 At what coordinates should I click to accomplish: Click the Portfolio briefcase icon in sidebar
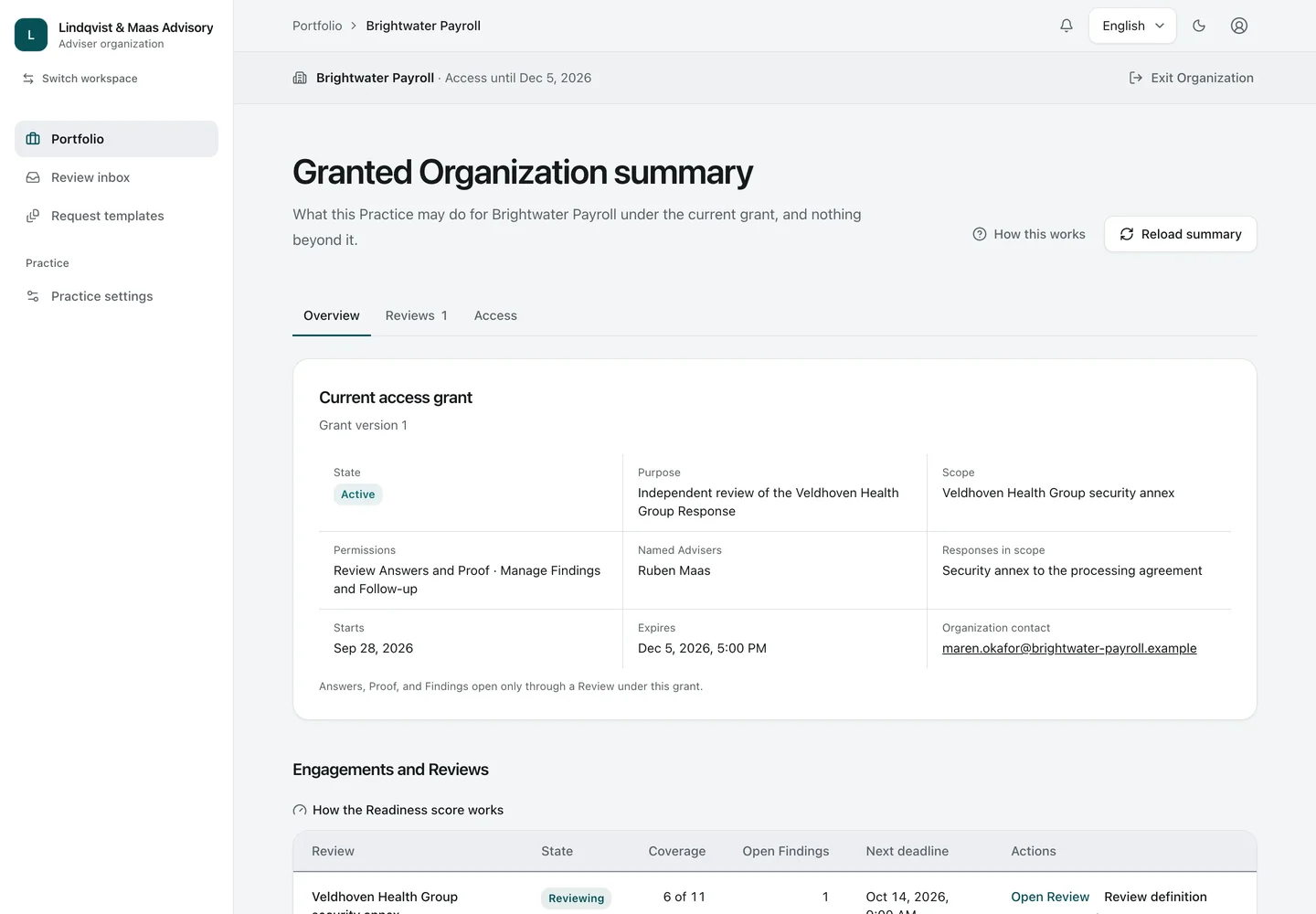(33, 139)
